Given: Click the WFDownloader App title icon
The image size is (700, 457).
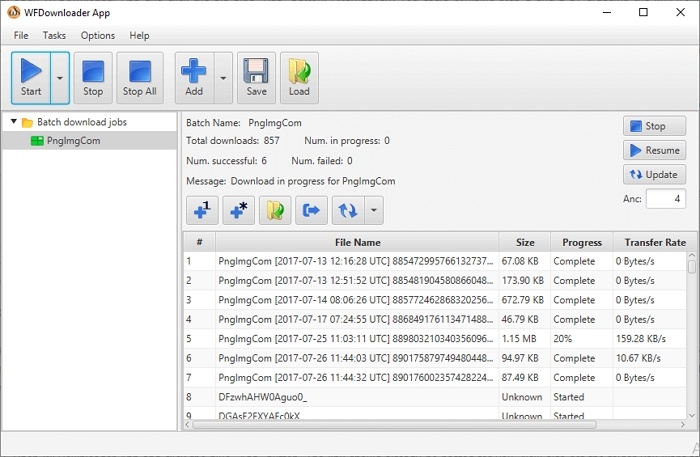Looking at the screenshot, I should click(13, 12).
